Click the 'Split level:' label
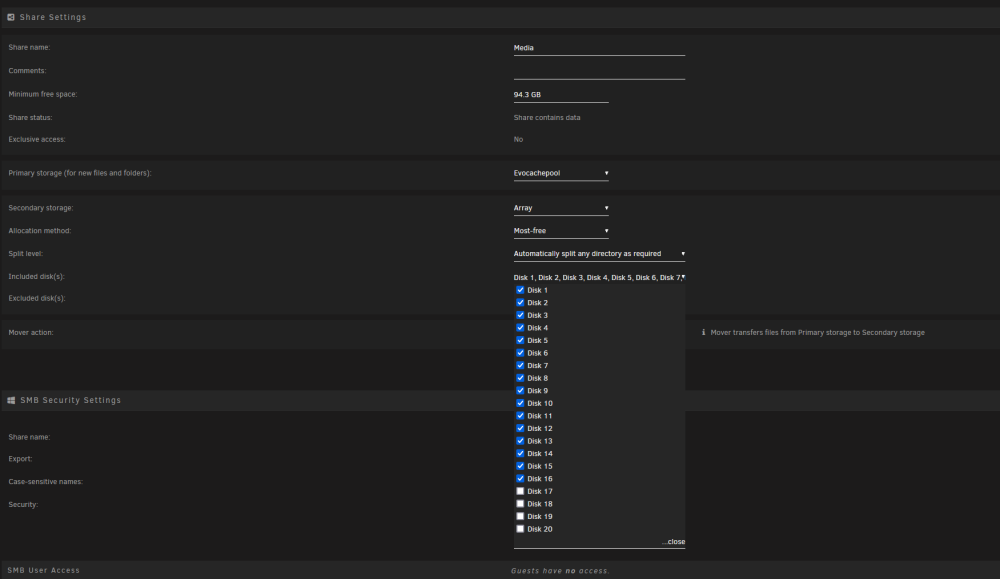 26,253
